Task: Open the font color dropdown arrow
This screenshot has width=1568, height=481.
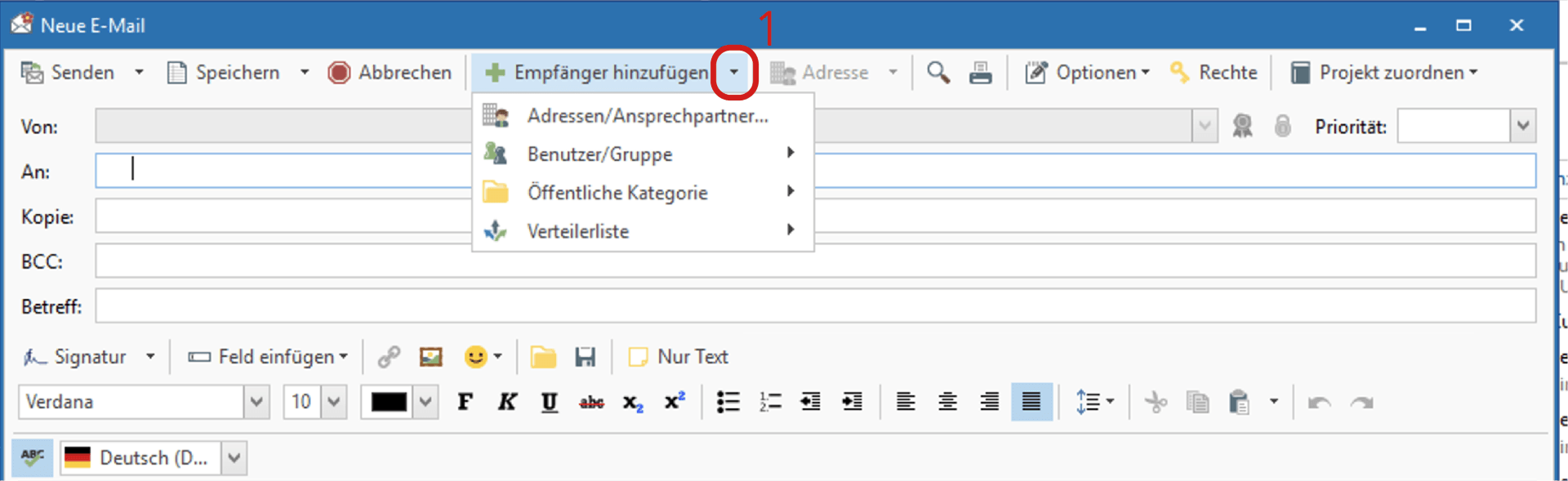Action: pos(426,402)
